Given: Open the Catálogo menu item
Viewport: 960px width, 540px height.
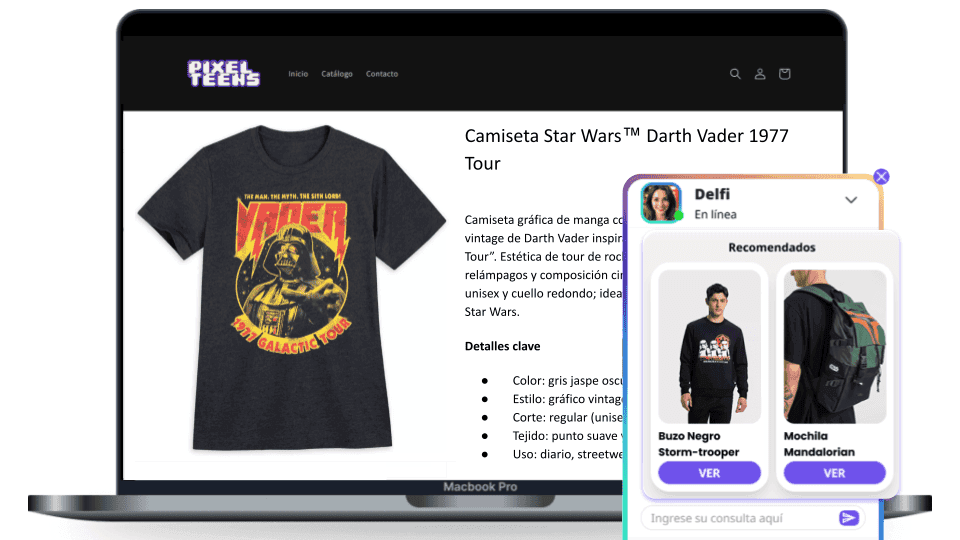Looking at the screenshot, I should click(x=337, y=74).
